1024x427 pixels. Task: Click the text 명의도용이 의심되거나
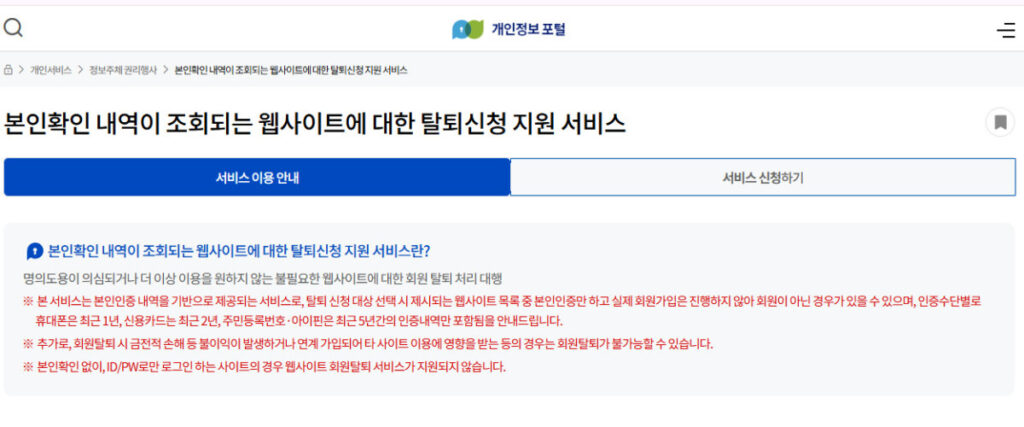click(x=79, y=279)
